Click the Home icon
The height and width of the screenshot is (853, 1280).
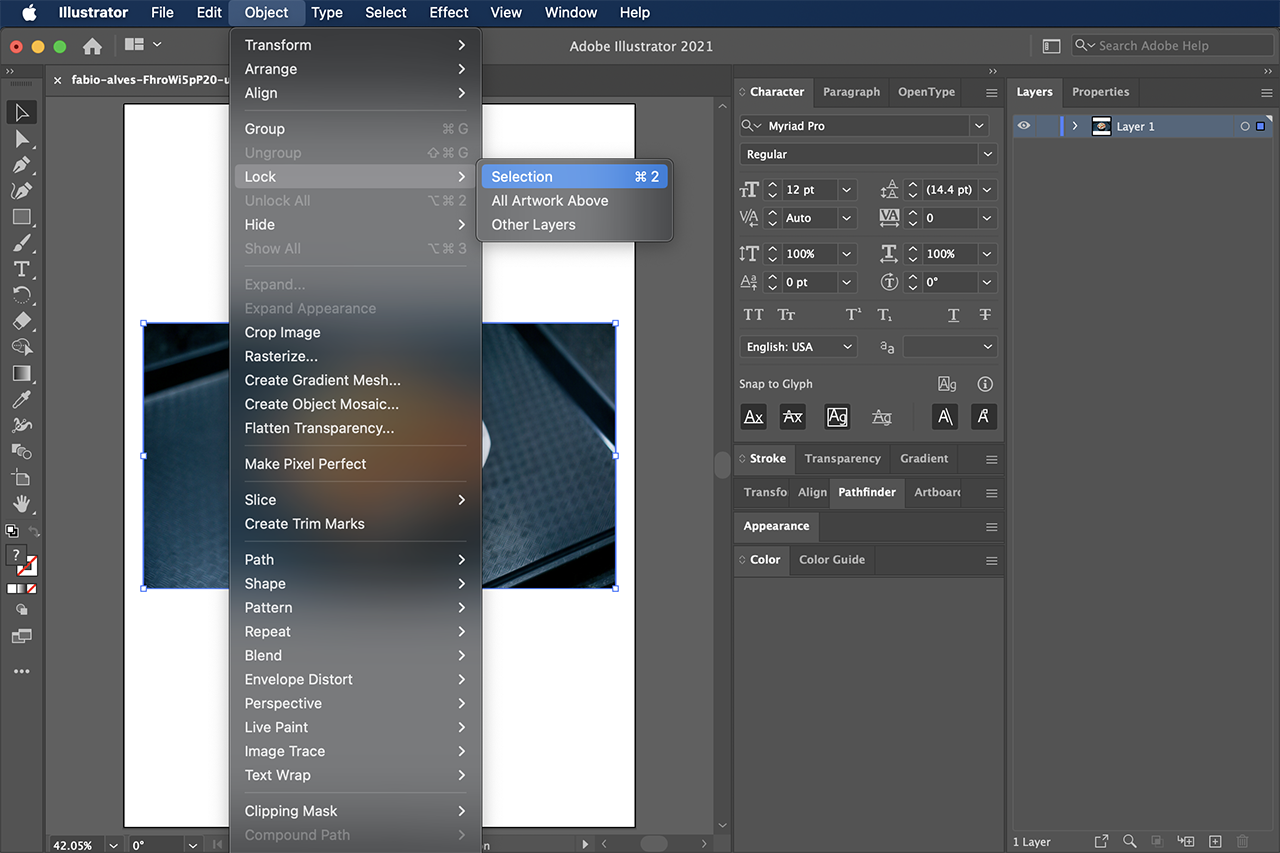(92, 46)
